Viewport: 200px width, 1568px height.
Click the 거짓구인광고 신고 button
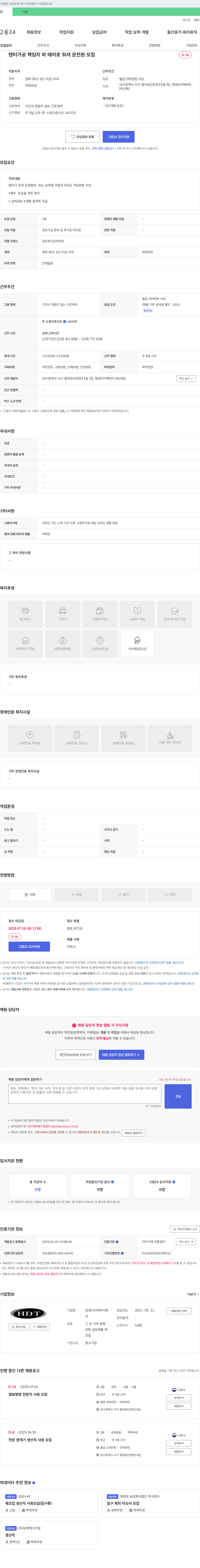(x=185, y=1229)
